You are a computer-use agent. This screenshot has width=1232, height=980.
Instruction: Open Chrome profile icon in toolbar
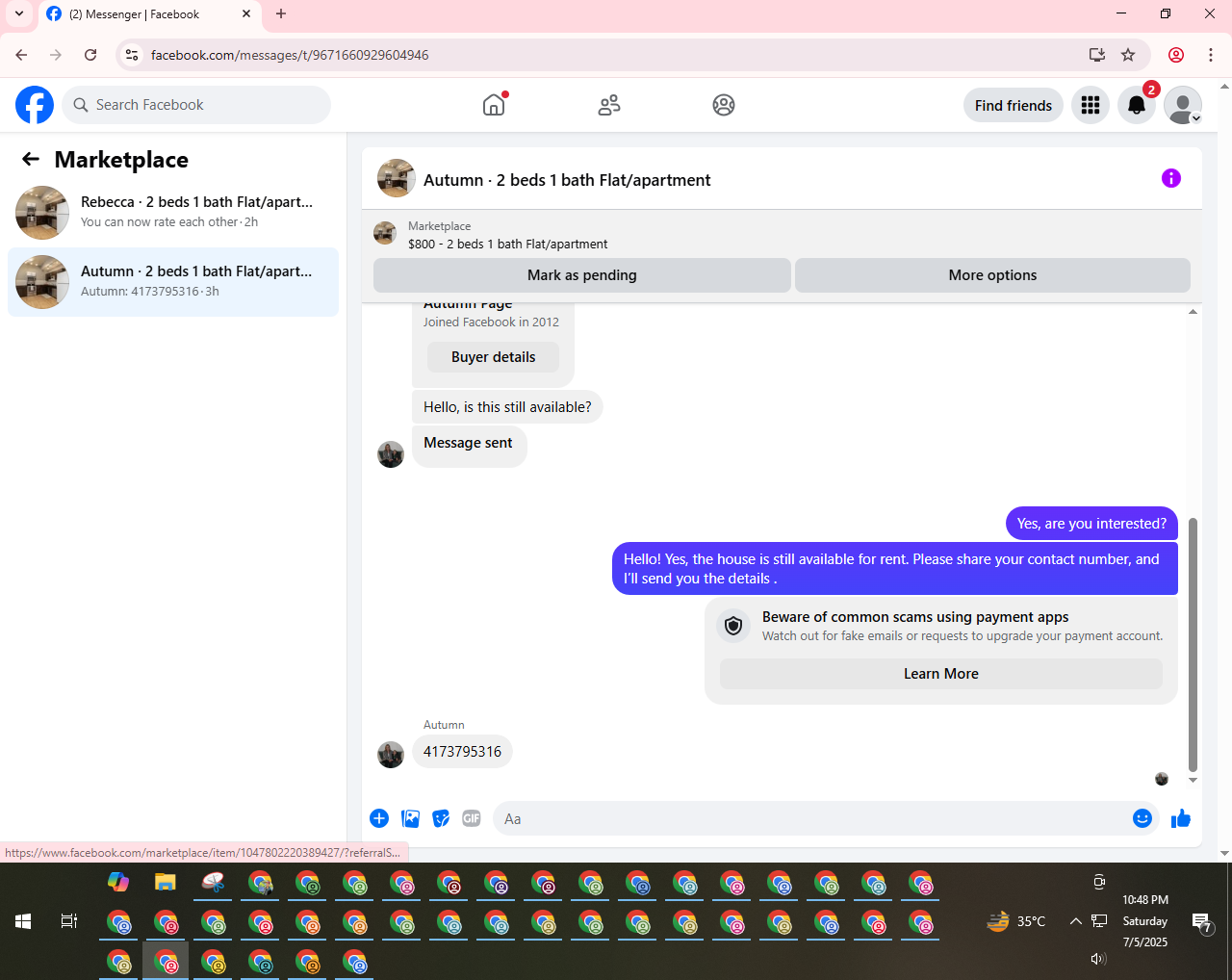pos(1176,55)
